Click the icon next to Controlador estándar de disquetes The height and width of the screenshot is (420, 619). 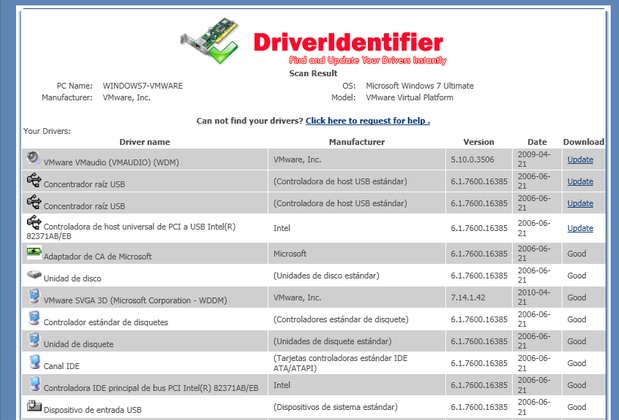point(34,318)
